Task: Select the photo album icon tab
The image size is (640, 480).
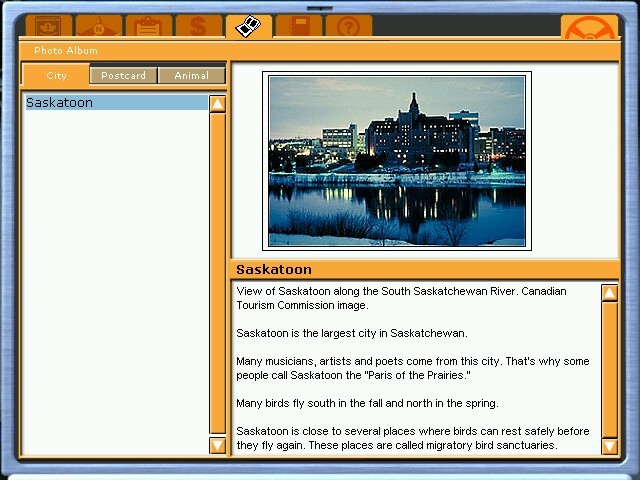Action: coord(248,26)
